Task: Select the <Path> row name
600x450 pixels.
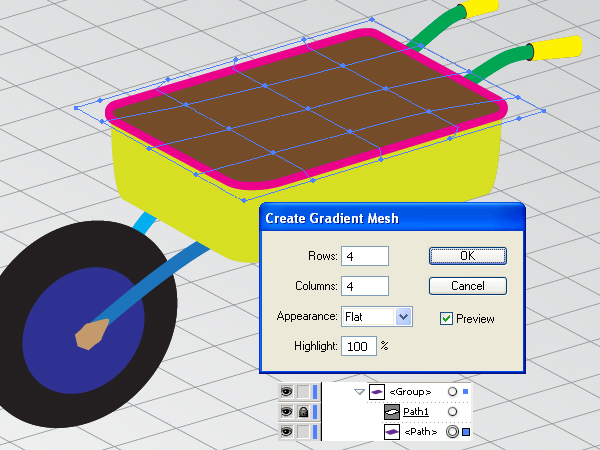Action: 421,432
